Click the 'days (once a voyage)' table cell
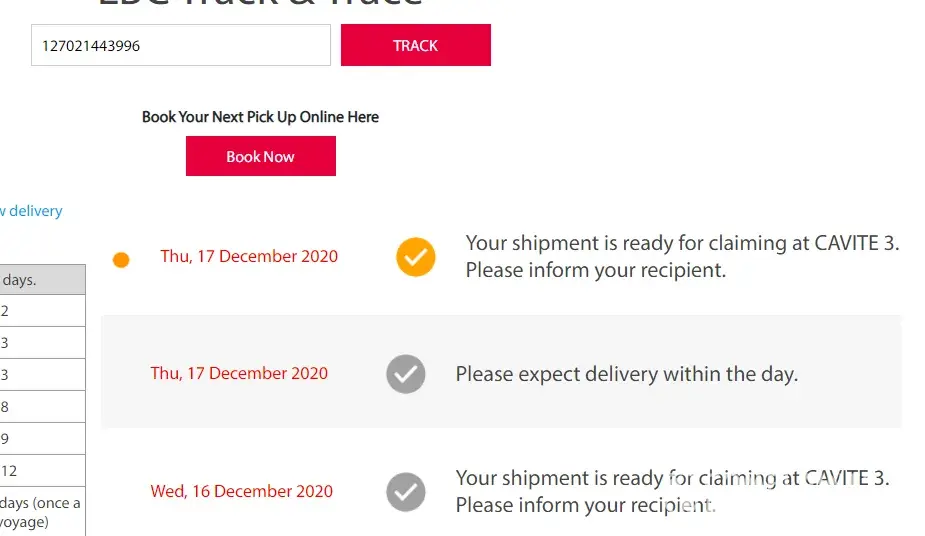This screenshot has height=536, width=925. tap(42, 512)
